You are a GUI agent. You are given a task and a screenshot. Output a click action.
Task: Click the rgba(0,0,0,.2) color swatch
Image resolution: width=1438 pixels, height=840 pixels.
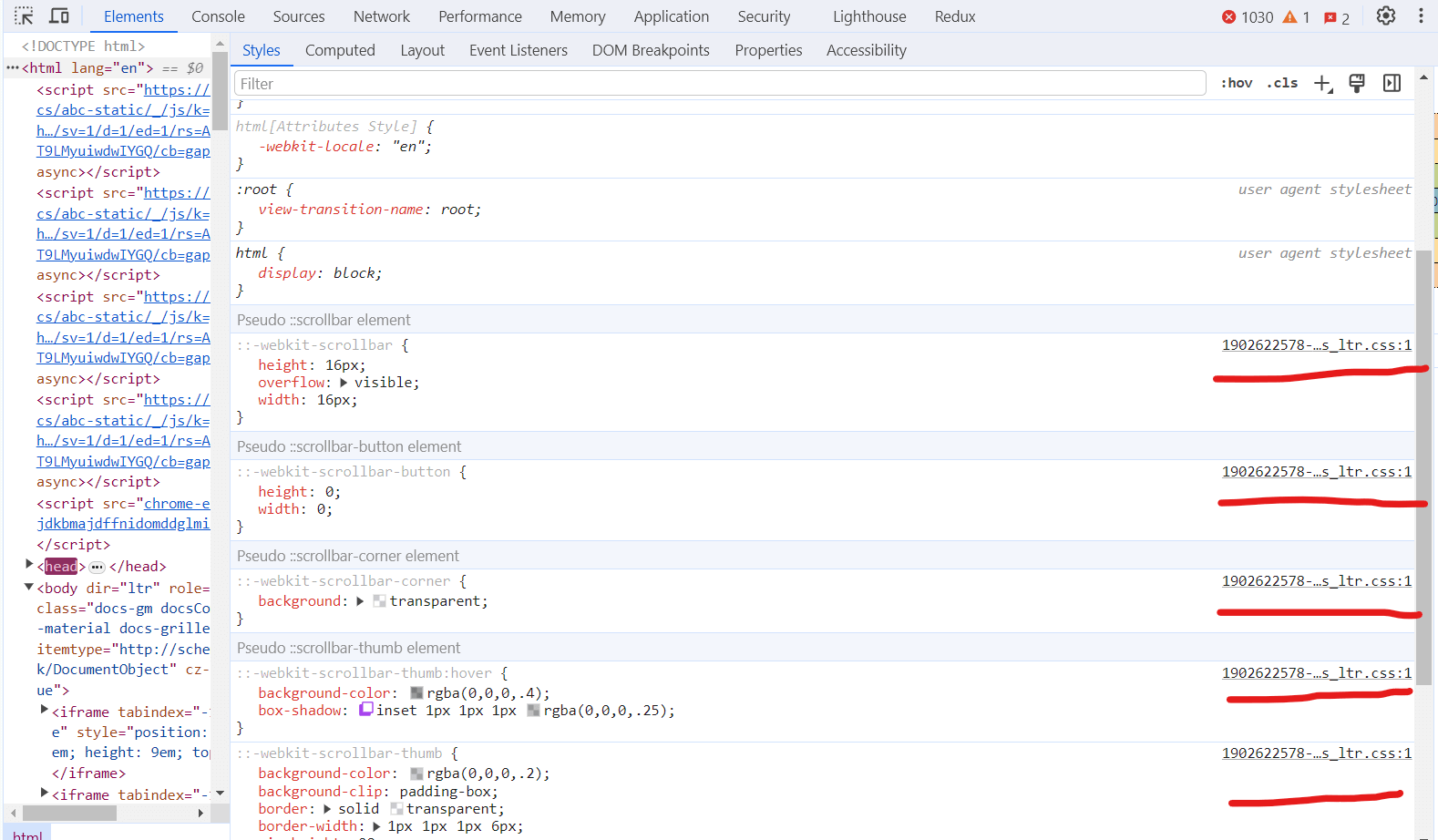[416, 773]
